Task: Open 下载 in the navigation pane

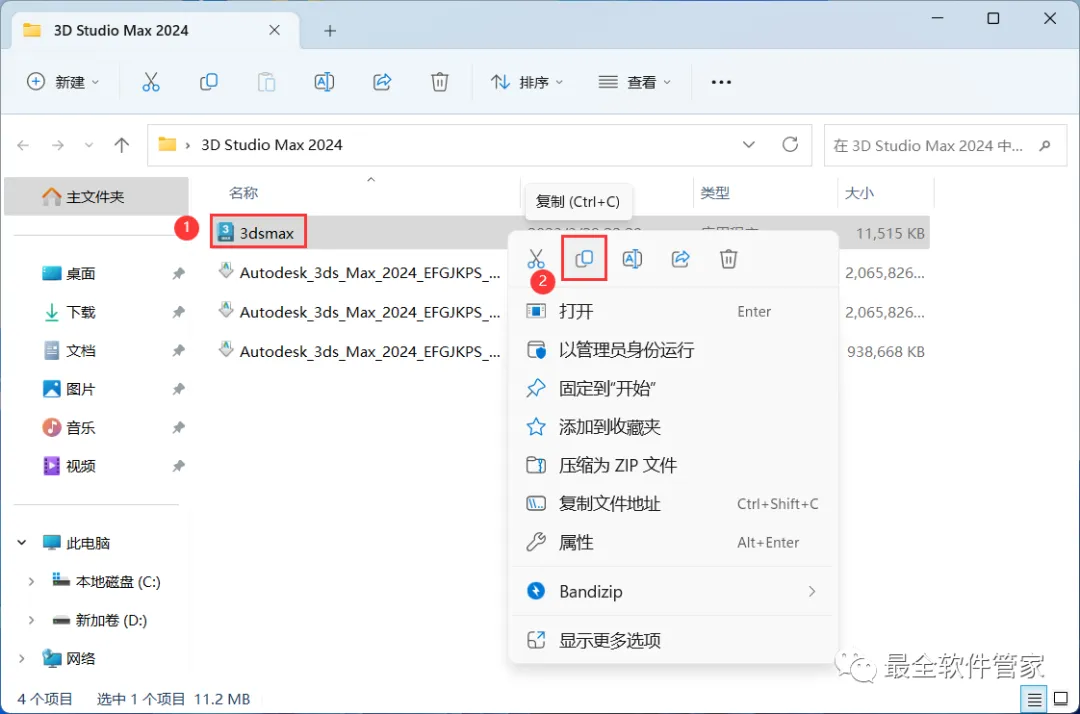Action: [81, 312]
